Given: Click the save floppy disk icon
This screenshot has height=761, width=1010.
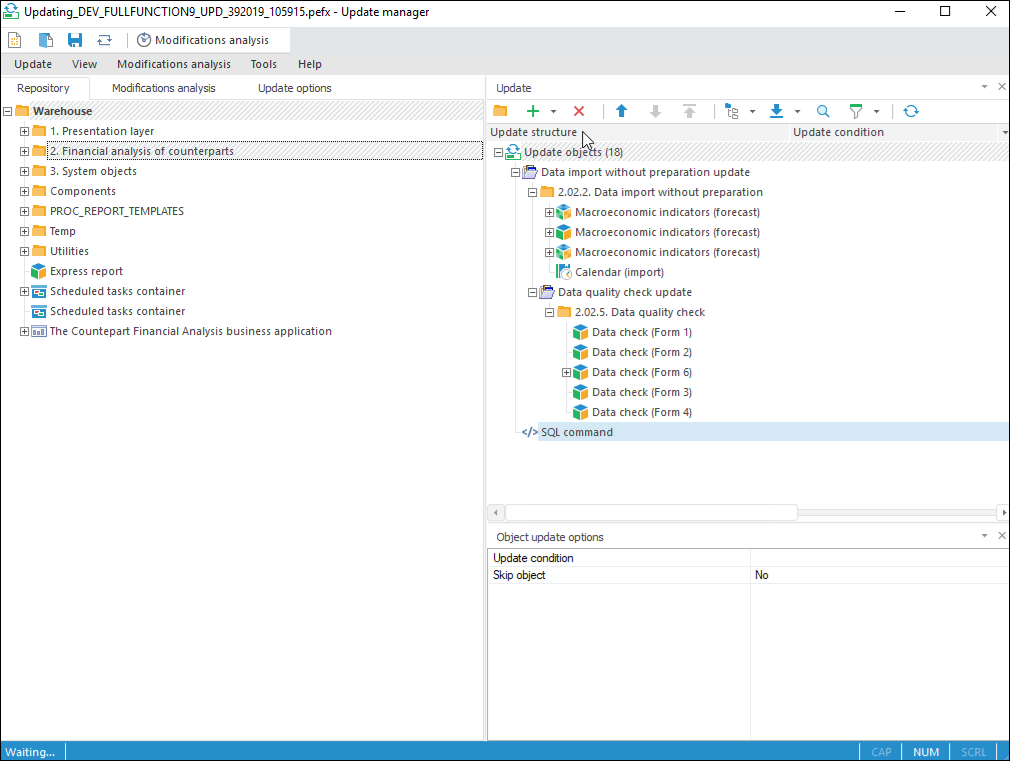Looking at the screenshot, I should (x=75, y=40).
